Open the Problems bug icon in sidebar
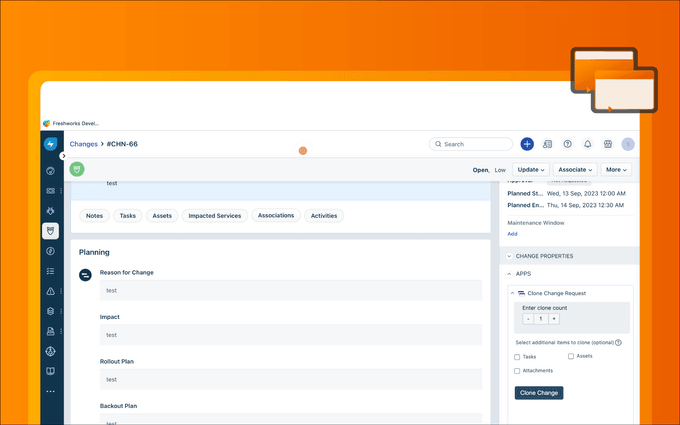The image size is (680, 425). [x=50, y=211]
